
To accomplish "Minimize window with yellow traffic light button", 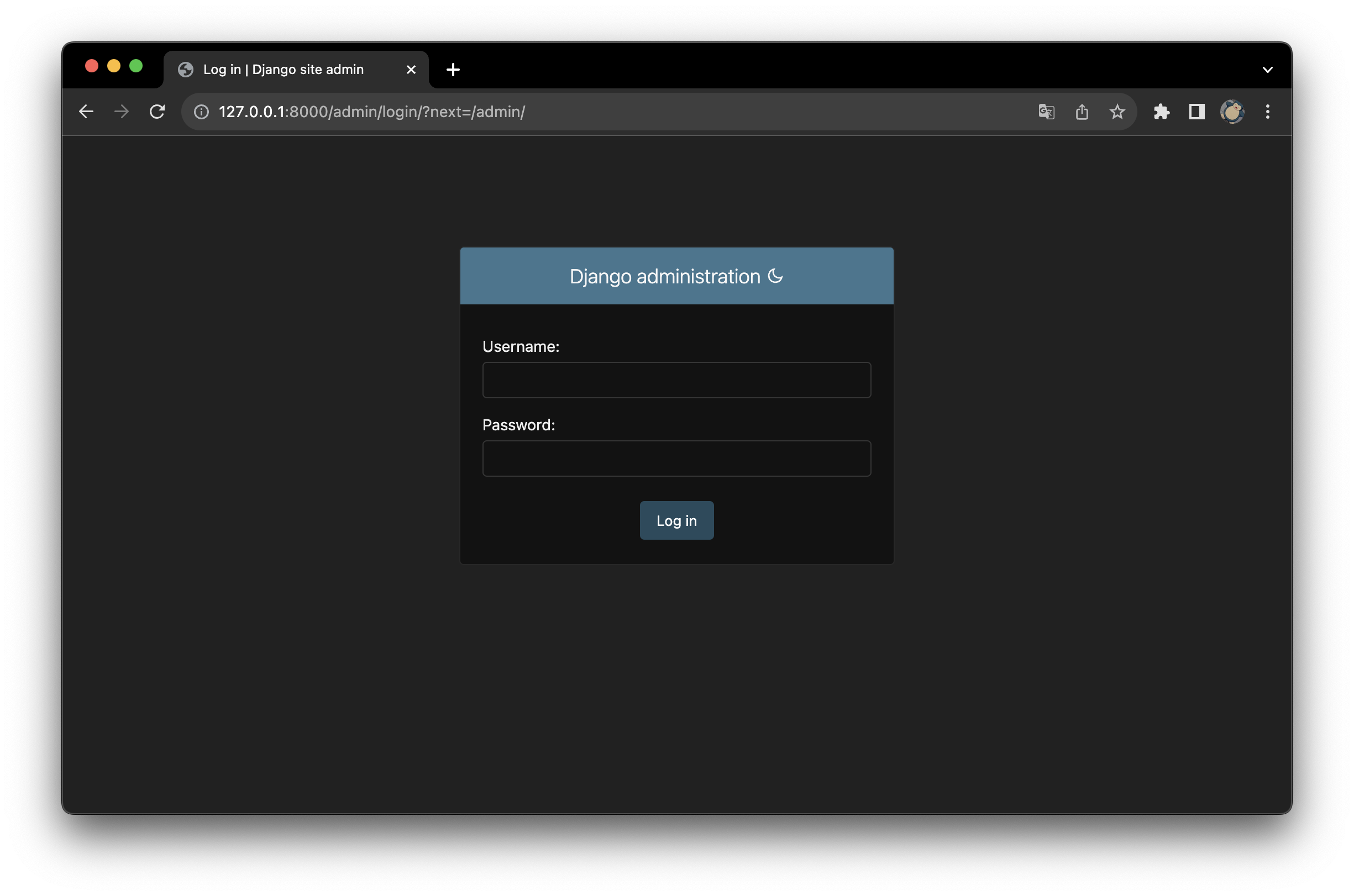I will point(114,66).
